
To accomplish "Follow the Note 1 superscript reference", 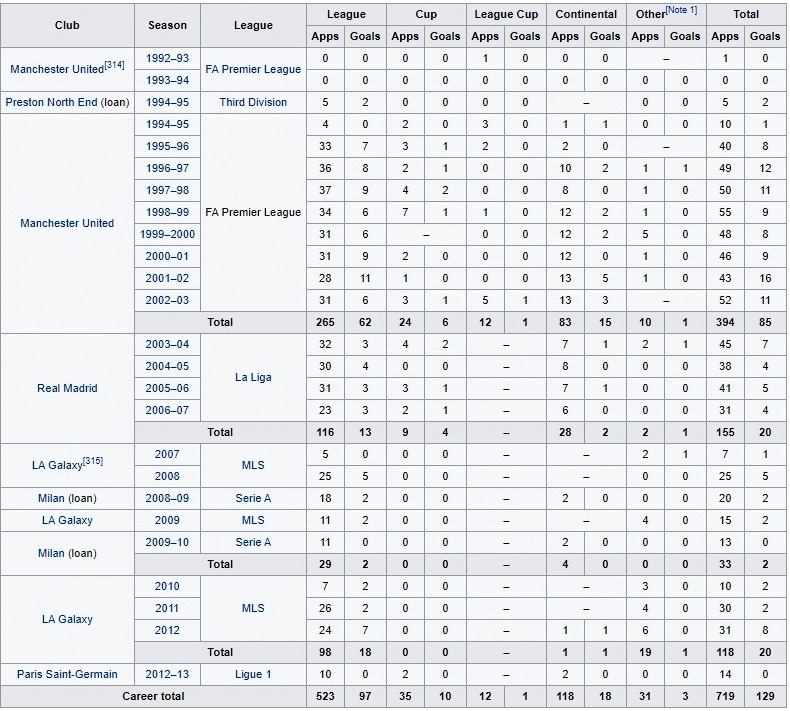I will pos(682,10).
